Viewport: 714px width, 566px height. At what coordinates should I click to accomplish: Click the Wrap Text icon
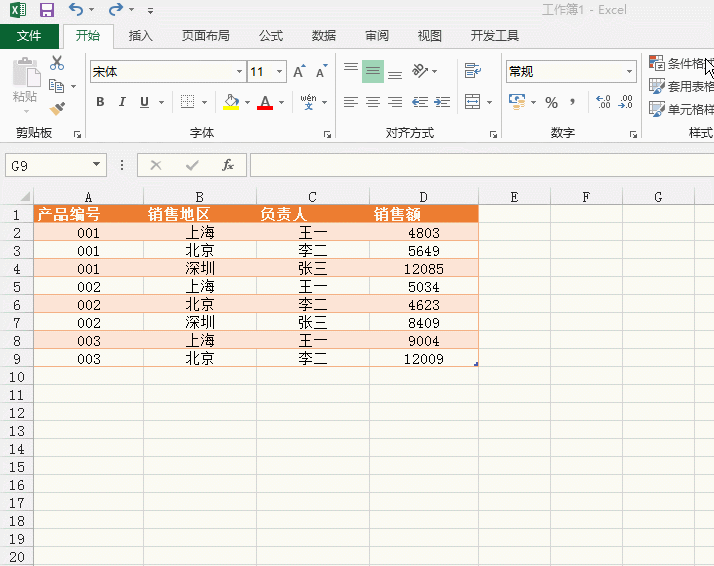(472, 71)
